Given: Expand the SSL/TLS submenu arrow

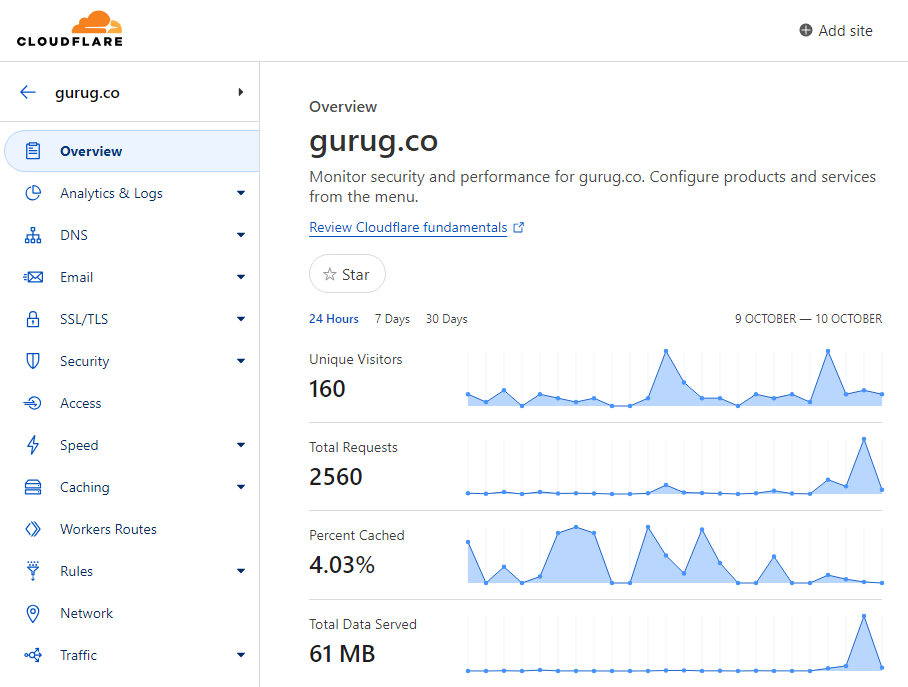Looking at the screenshot, I should pyautogui.click(x=241, y=319).
